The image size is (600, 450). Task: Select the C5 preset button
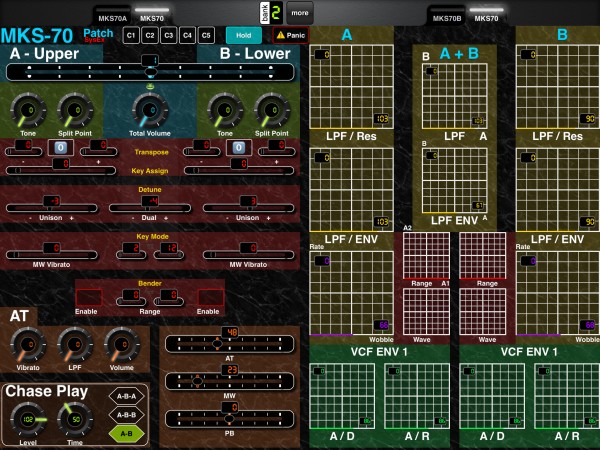(206, 36)
